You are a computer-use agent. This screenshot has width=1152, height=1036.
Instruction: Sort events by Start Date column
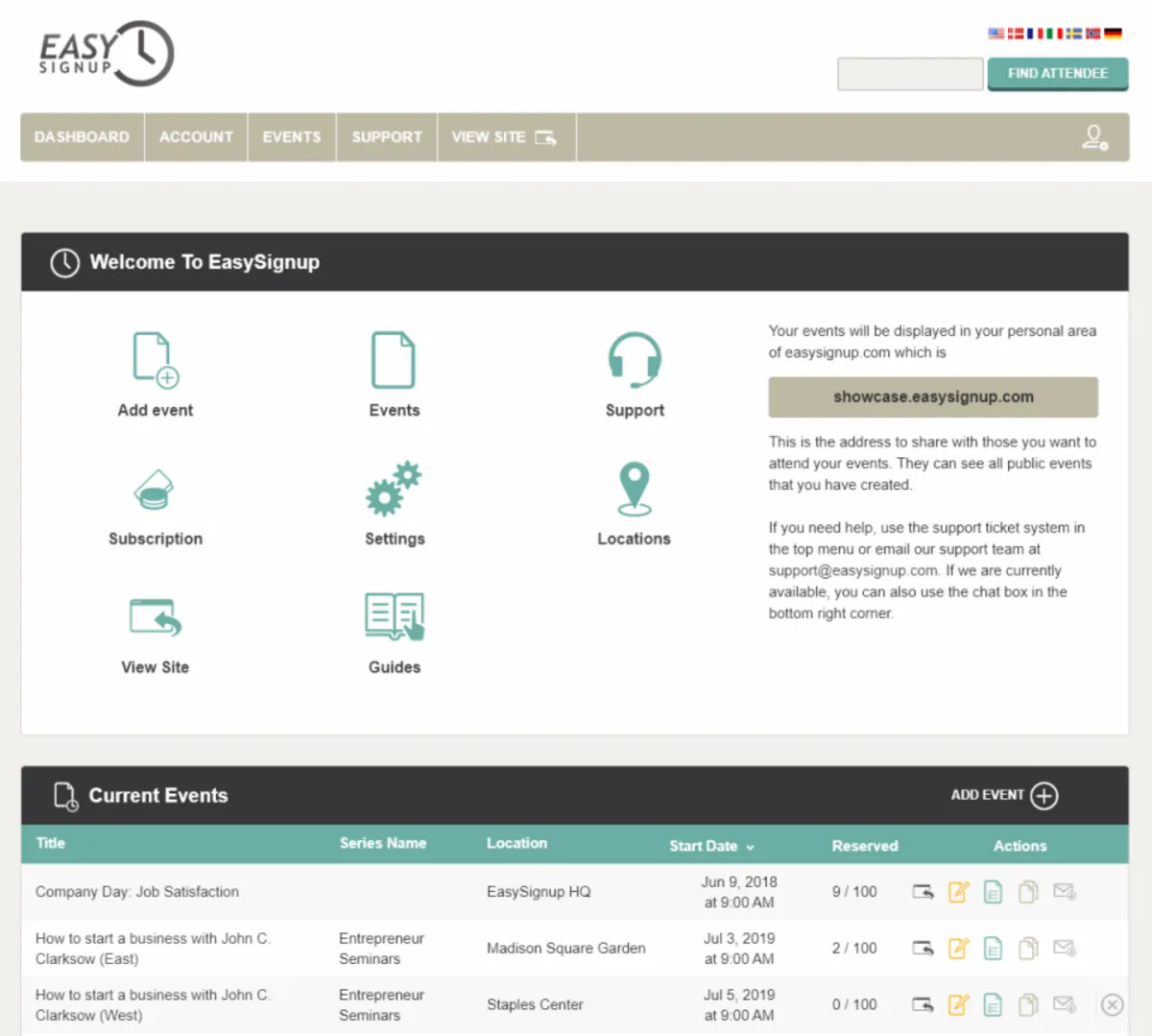click(x=710, y=846)
